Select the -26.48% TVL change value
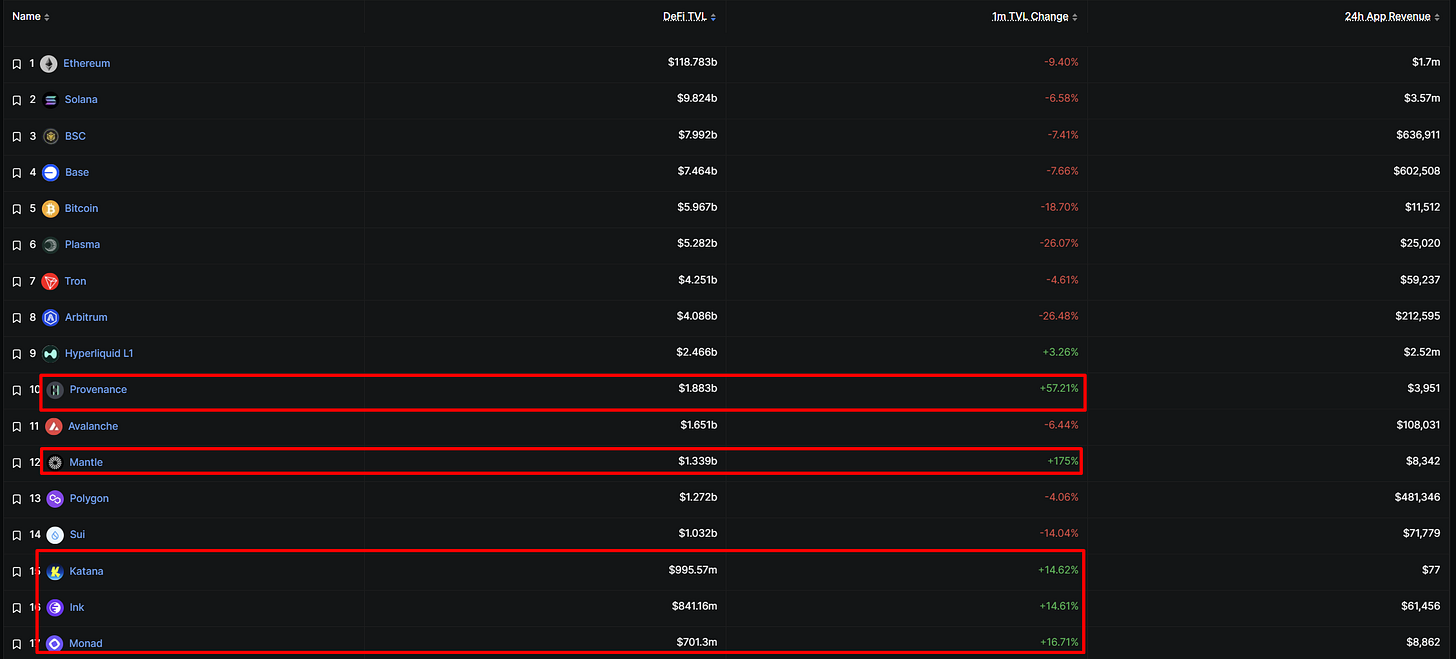The image size is (1456, 659). click(x=1060, y=317)
